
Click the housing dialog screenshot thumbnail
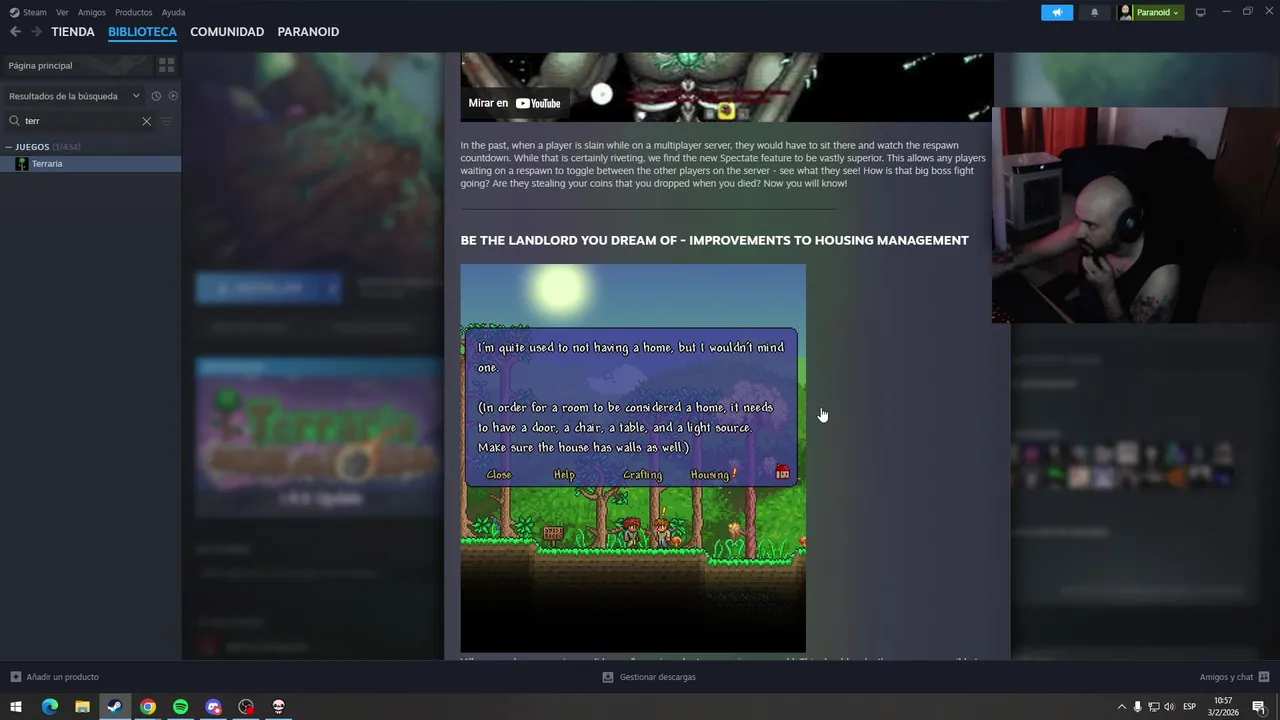633,458
